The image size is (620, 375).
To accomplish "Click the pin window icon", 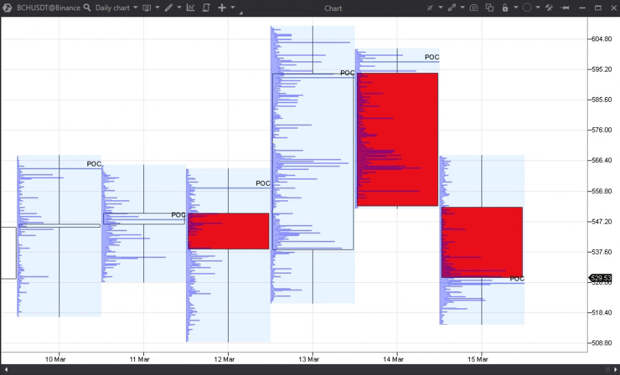I will coord(565,8).
